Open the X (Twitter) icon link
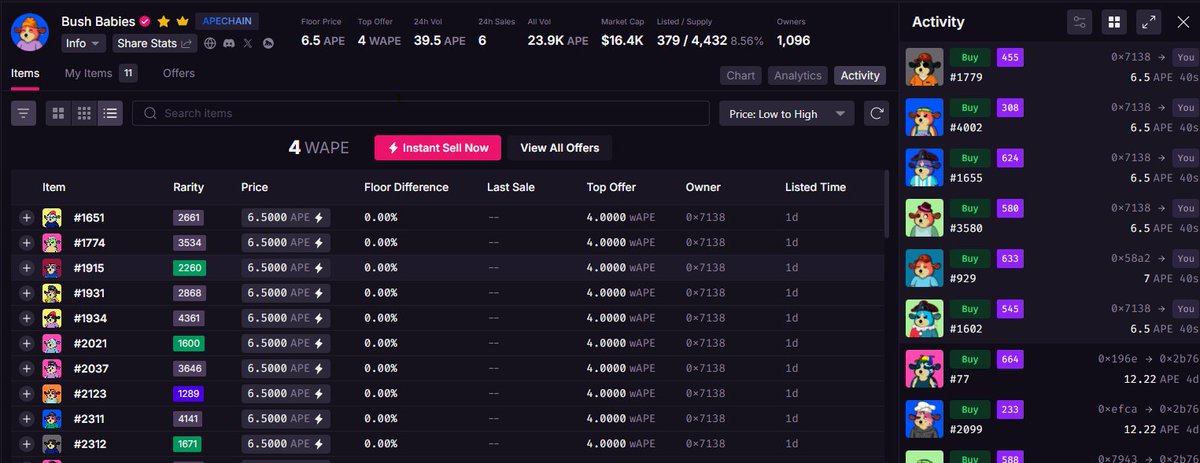 [x=248, y=44]
